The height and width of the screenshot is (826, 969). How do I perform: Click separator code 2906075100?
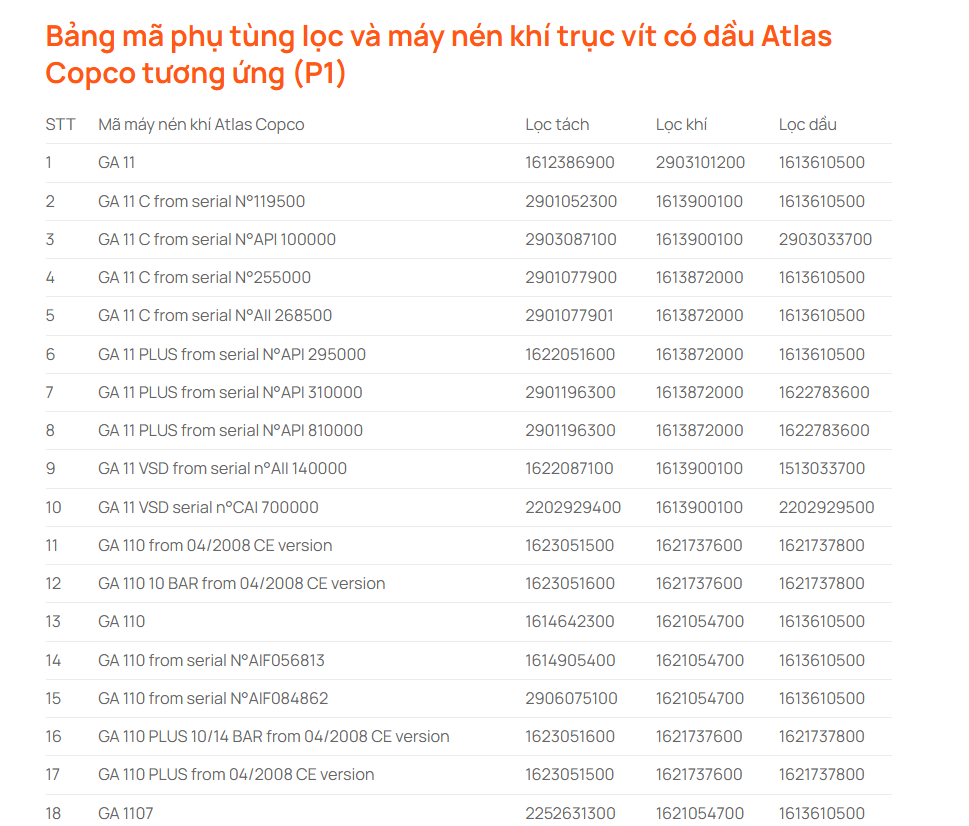(x=571, y=699)
